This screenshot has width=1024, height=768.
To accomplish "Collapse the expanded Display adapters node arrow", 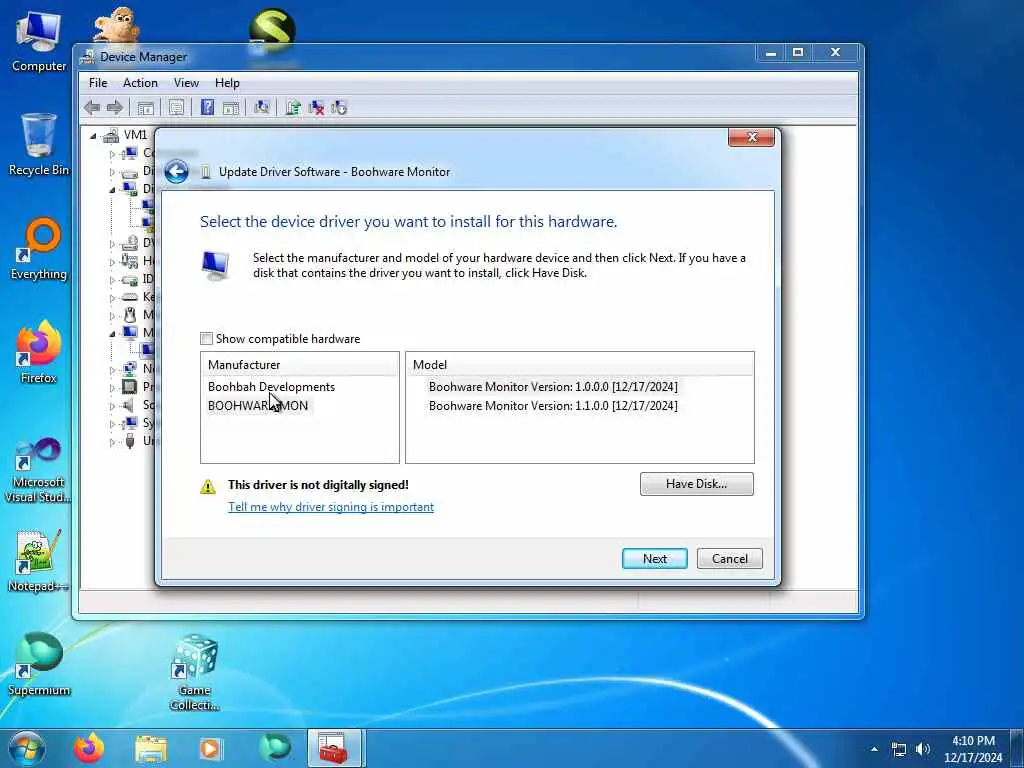I will click(x=112, y=189).
